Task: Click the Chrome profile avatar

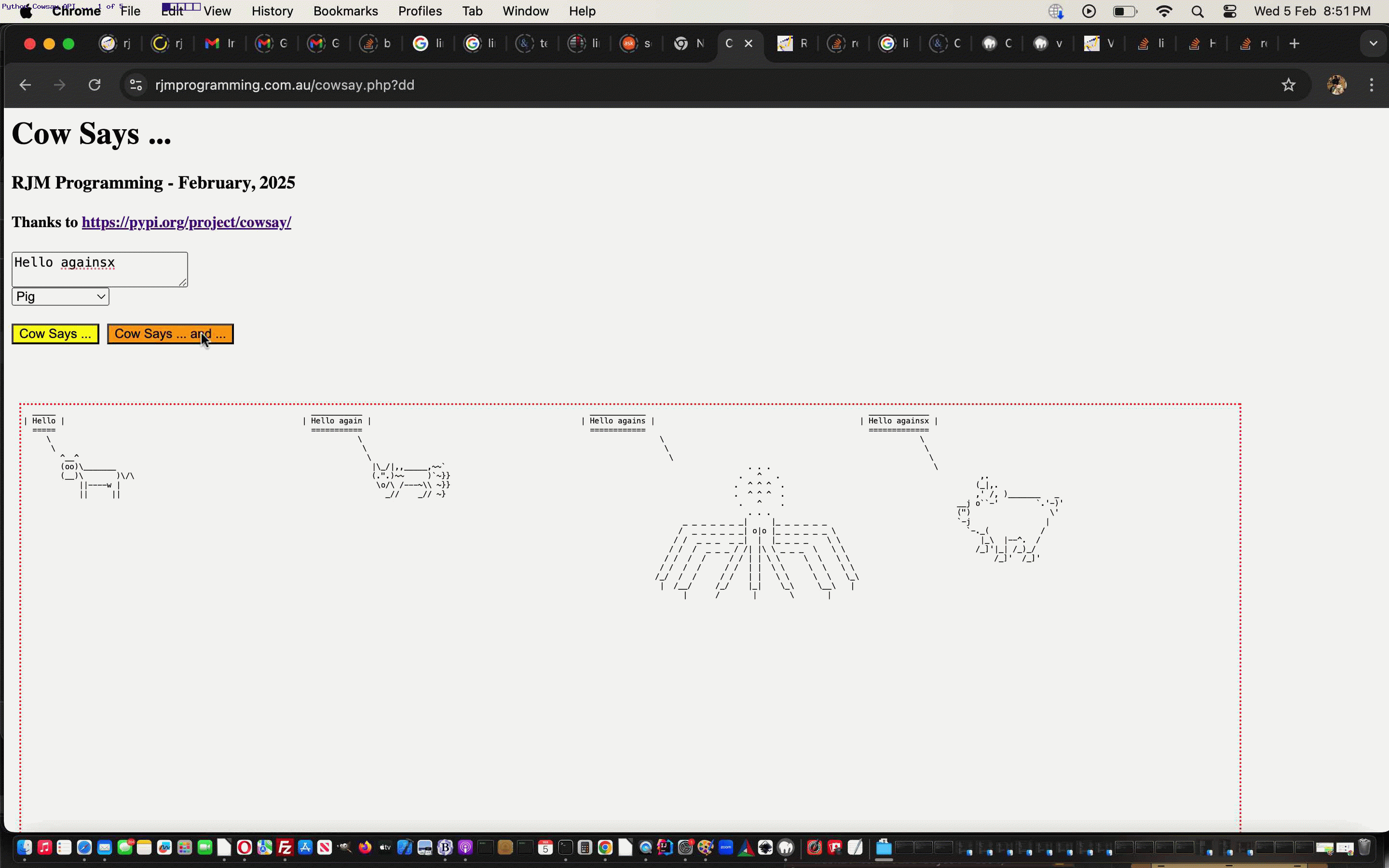Action: (1336, 85)
